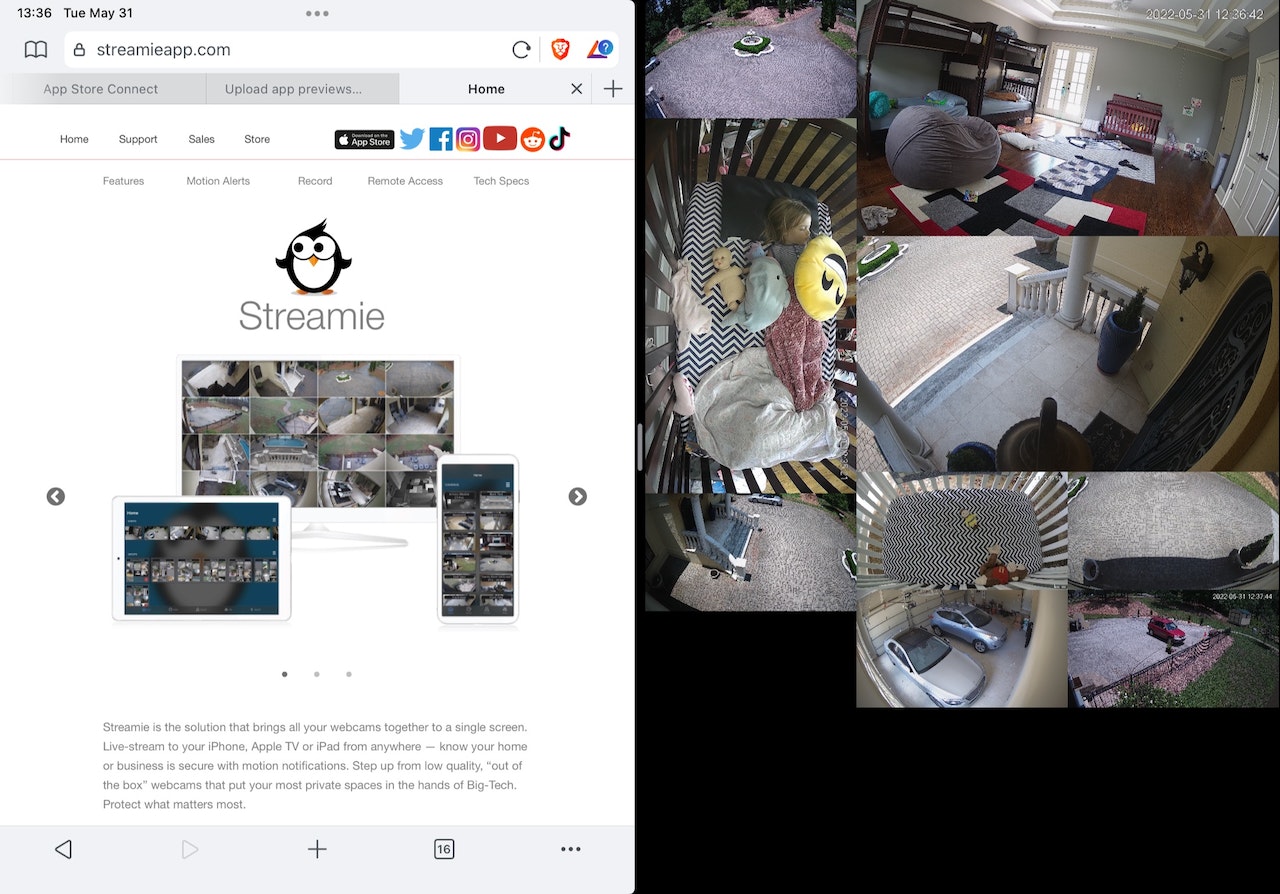The height and width of the screenshot is (894, 1280).
Task: Open the garage with two cars feed
Action: click(962, 648)
